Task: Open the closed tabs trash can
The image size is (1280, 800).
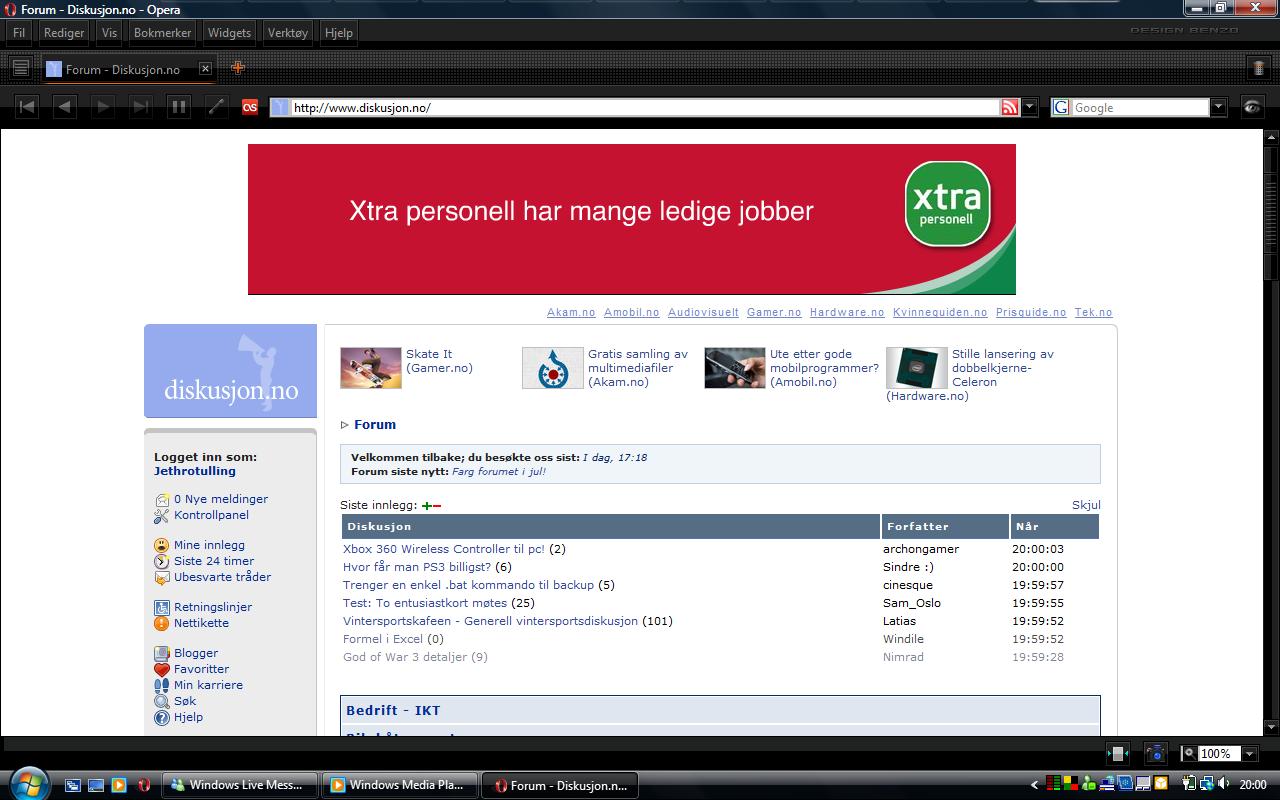Action: point(1258,68)
